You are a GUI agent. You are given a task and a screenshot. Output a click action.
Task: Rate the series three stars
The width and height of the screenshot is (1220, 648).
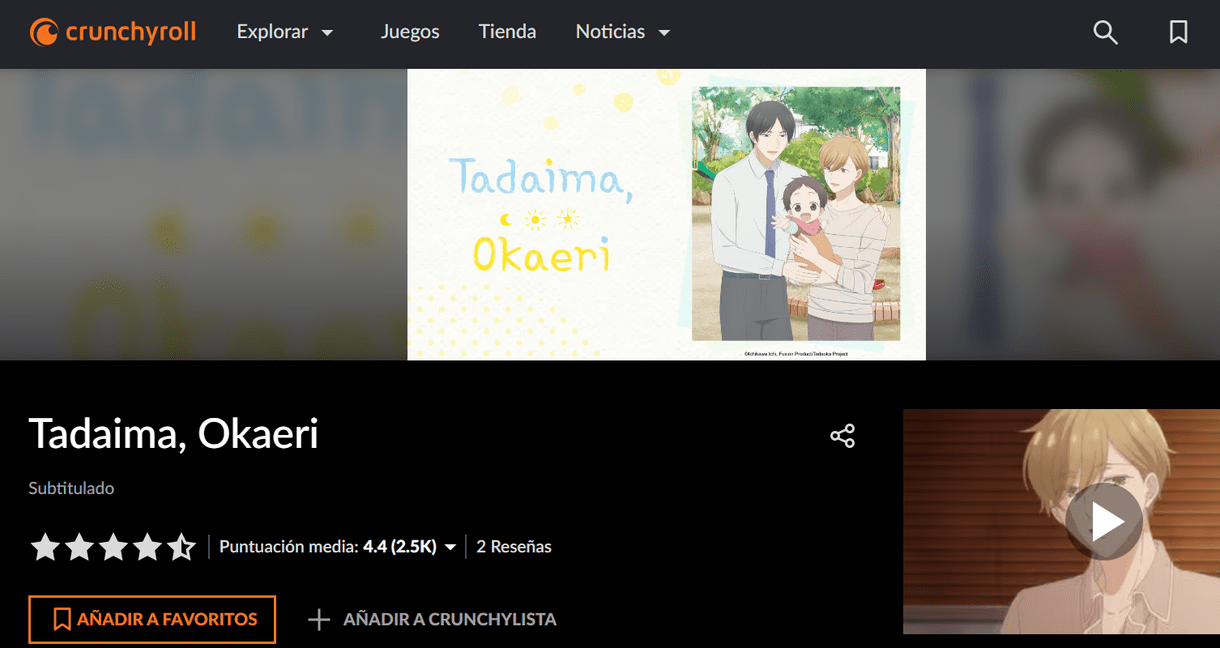point(113,547)
